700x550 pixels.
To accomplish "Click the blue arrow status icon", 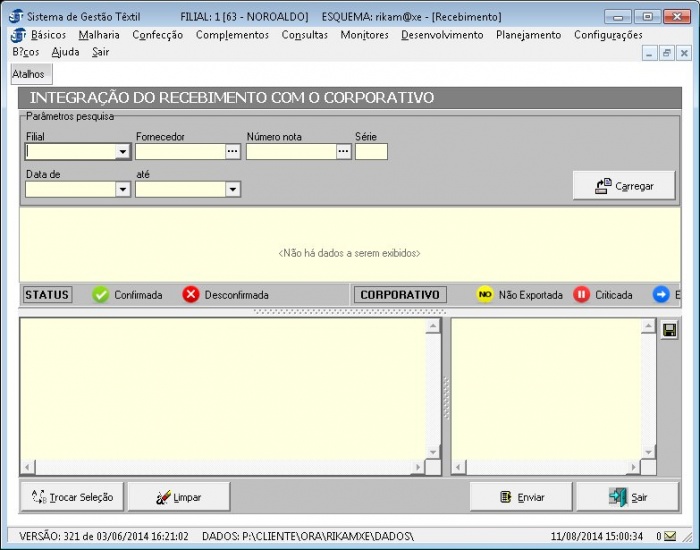I will 661,295.
